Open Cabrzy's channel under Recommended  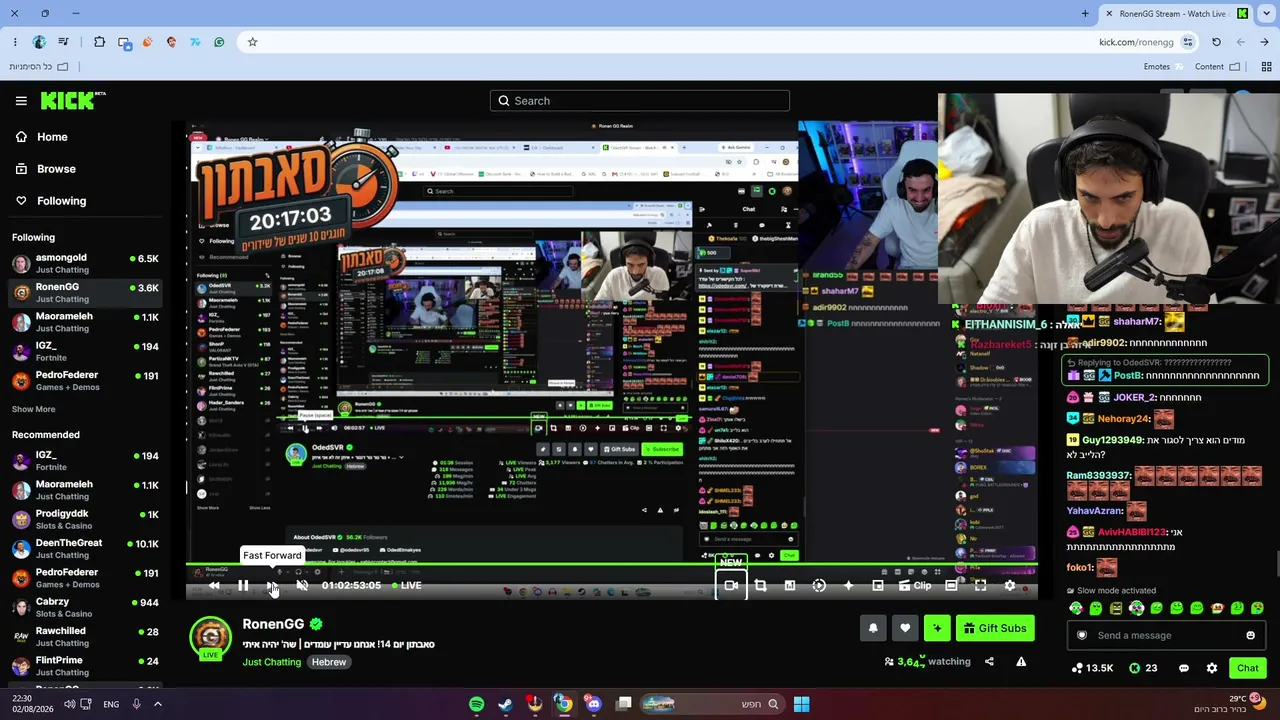[x=85, y=608]
